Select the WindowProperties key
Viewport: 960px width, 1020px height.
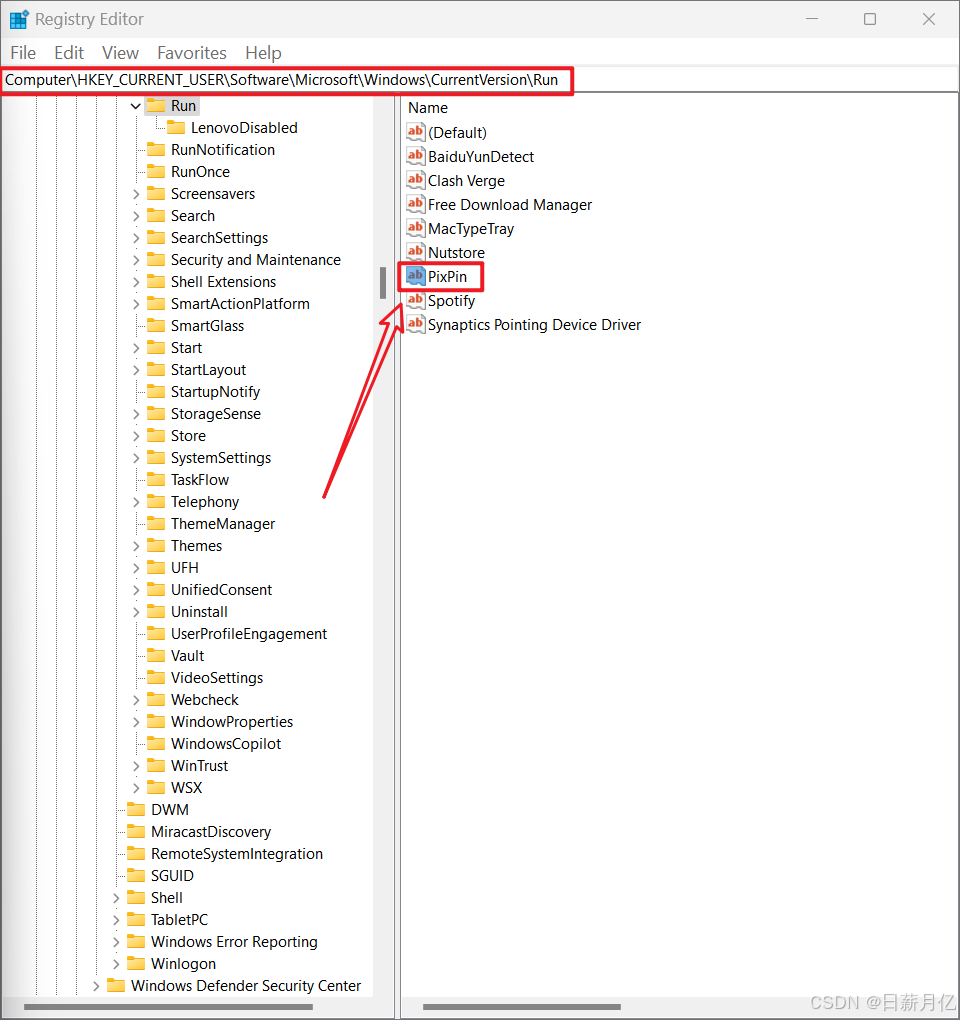[232, 721]
